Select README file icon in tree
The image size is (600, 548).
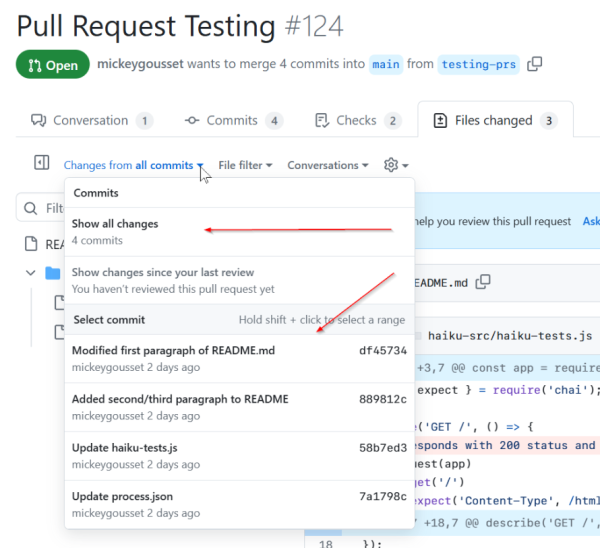click(31, 243)
